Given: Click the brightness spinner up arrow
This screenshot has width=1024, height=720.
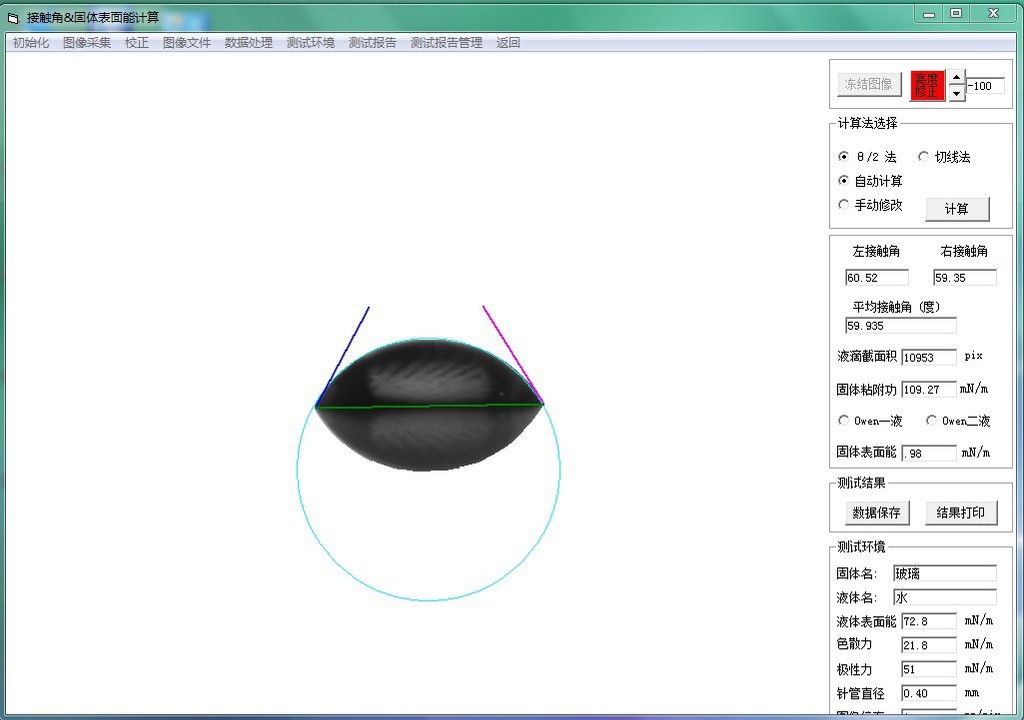Looking at the screenshot, I should point(956,77).
